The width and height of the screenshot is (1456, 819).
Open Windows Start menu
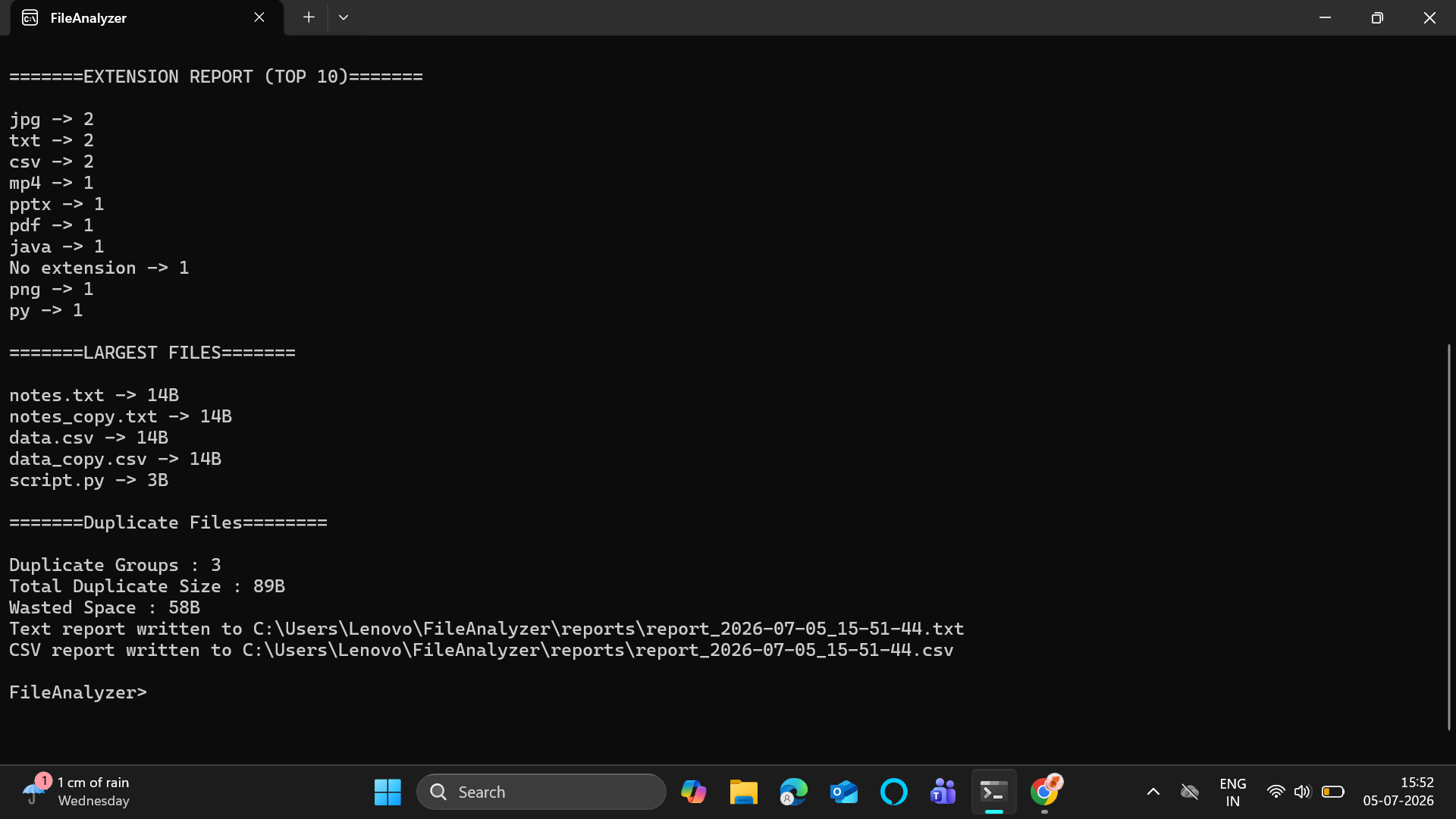pyautogui.click(x=388, y=792)
